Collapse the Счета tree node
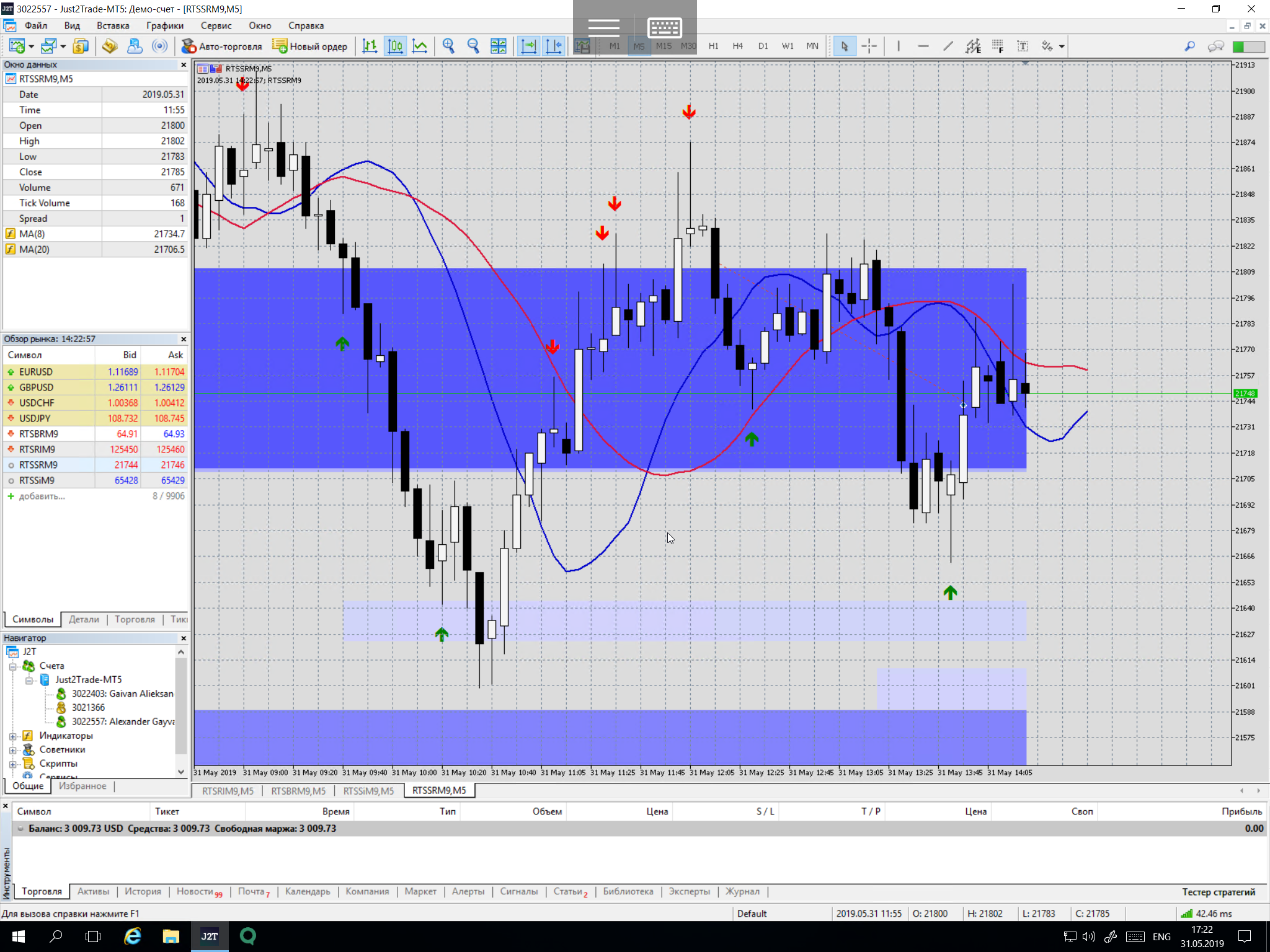This screenshot has height=952, width=1270. (x=12, y=666)
